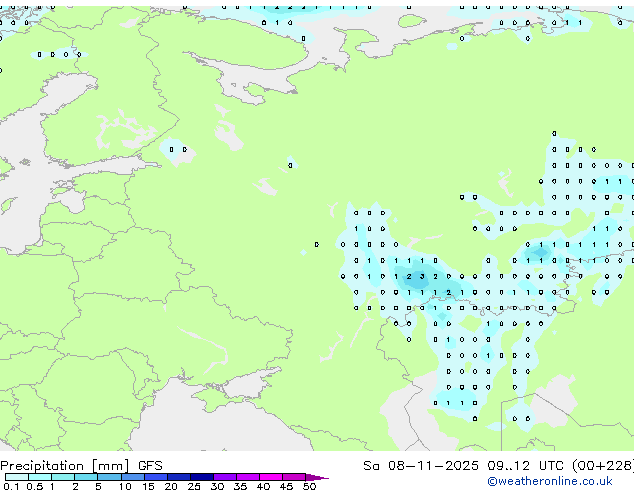
Task: Click the '50' legend scale label
Action: tap(309, 486)
